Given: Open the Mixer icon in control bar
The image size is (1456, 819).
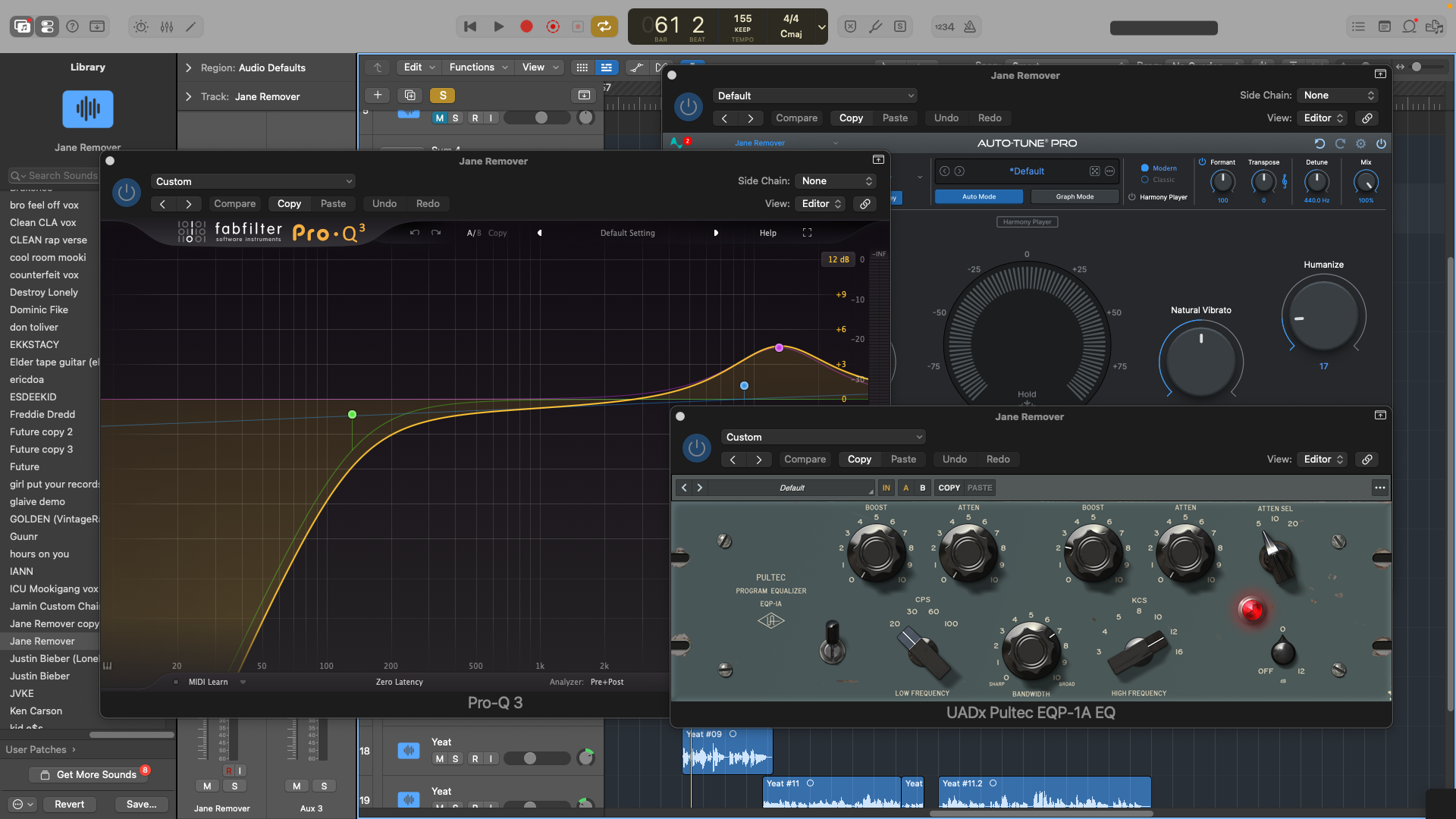Looking at the screenshot, I should (167, 27).
